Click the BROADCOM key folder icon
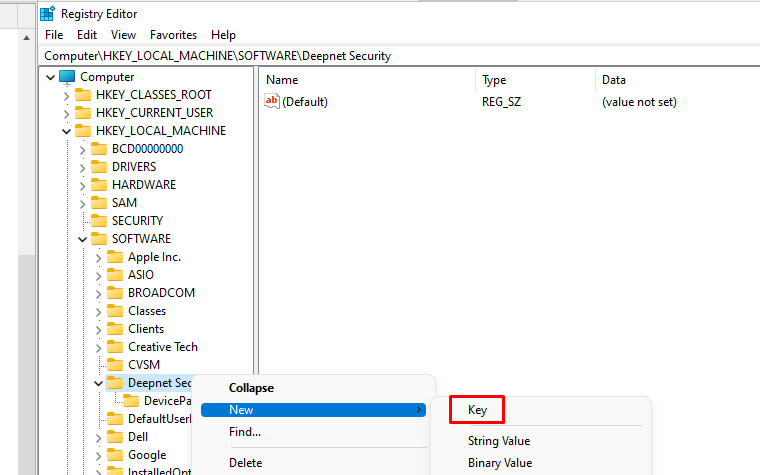 pyautogui.click(x=115, y=293)
